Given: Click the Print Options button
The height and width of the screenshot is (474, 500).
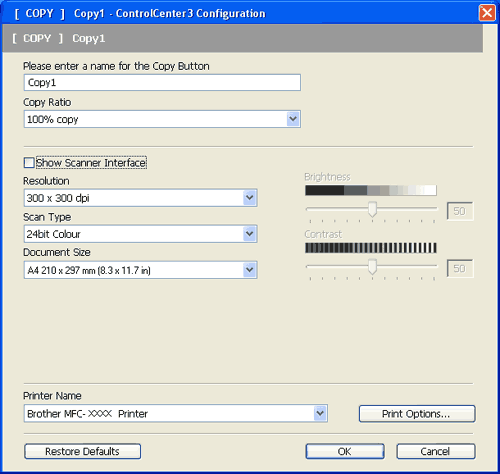Looking at the screenshot, I should click(417, 414).
